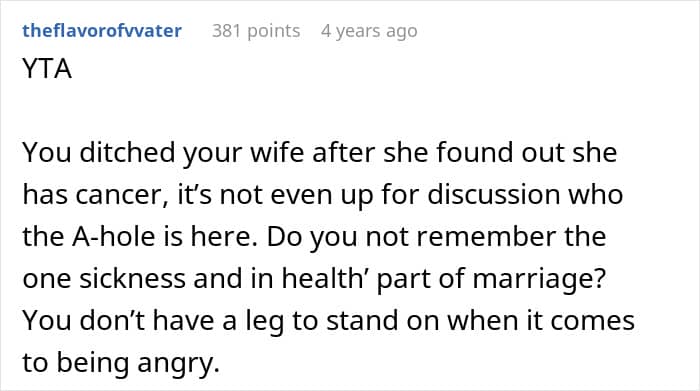Click the final line 'to being angry.'
Image resolution: width=700 pixels, height=391 pixels.
pos(121,363)
